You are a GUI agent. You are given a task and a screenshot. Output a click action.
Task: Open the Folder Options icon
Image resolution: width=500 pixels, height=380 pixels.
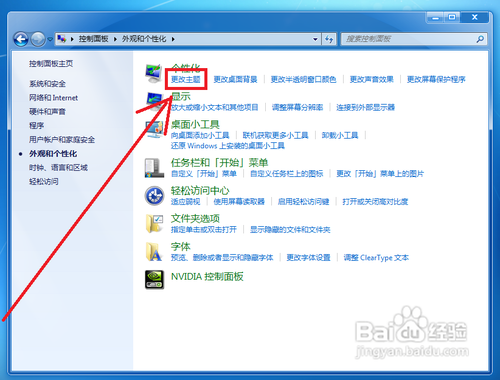click(x=154, y=223)
